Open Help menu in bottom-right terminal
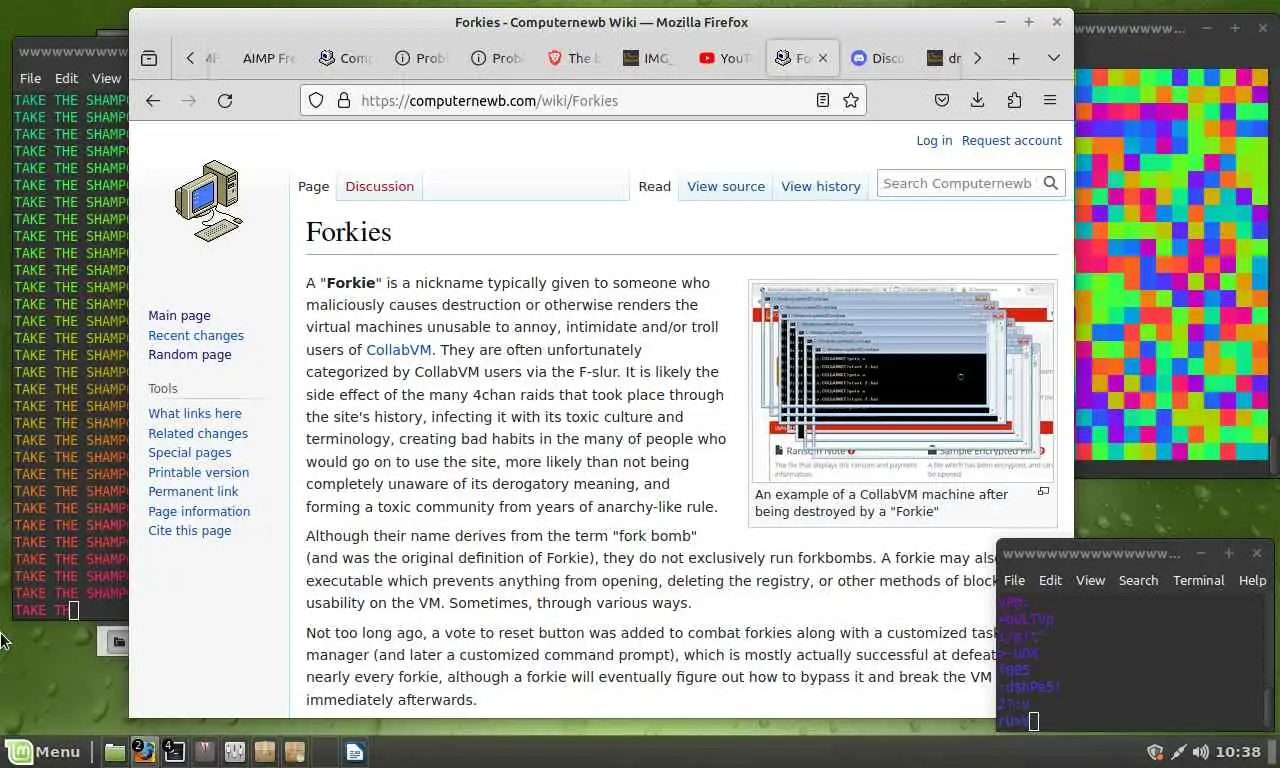This screenshot has height=768, width=1280. (1252, 580)
